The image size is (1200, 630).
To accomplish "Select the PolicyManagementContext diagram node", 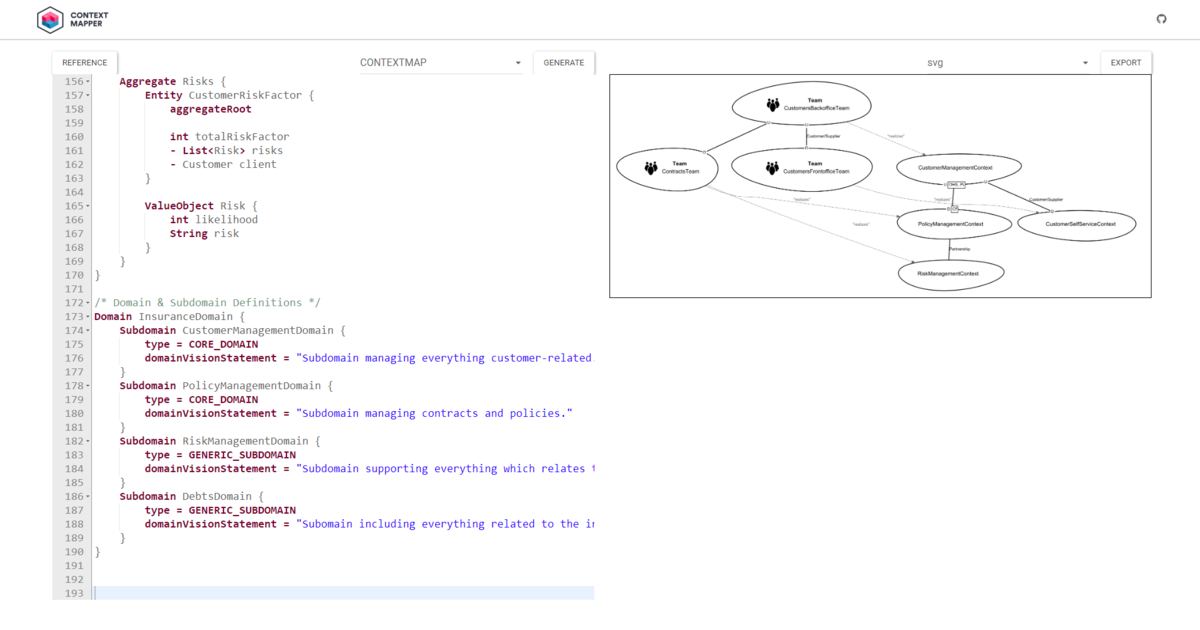I will click(951, 224).
